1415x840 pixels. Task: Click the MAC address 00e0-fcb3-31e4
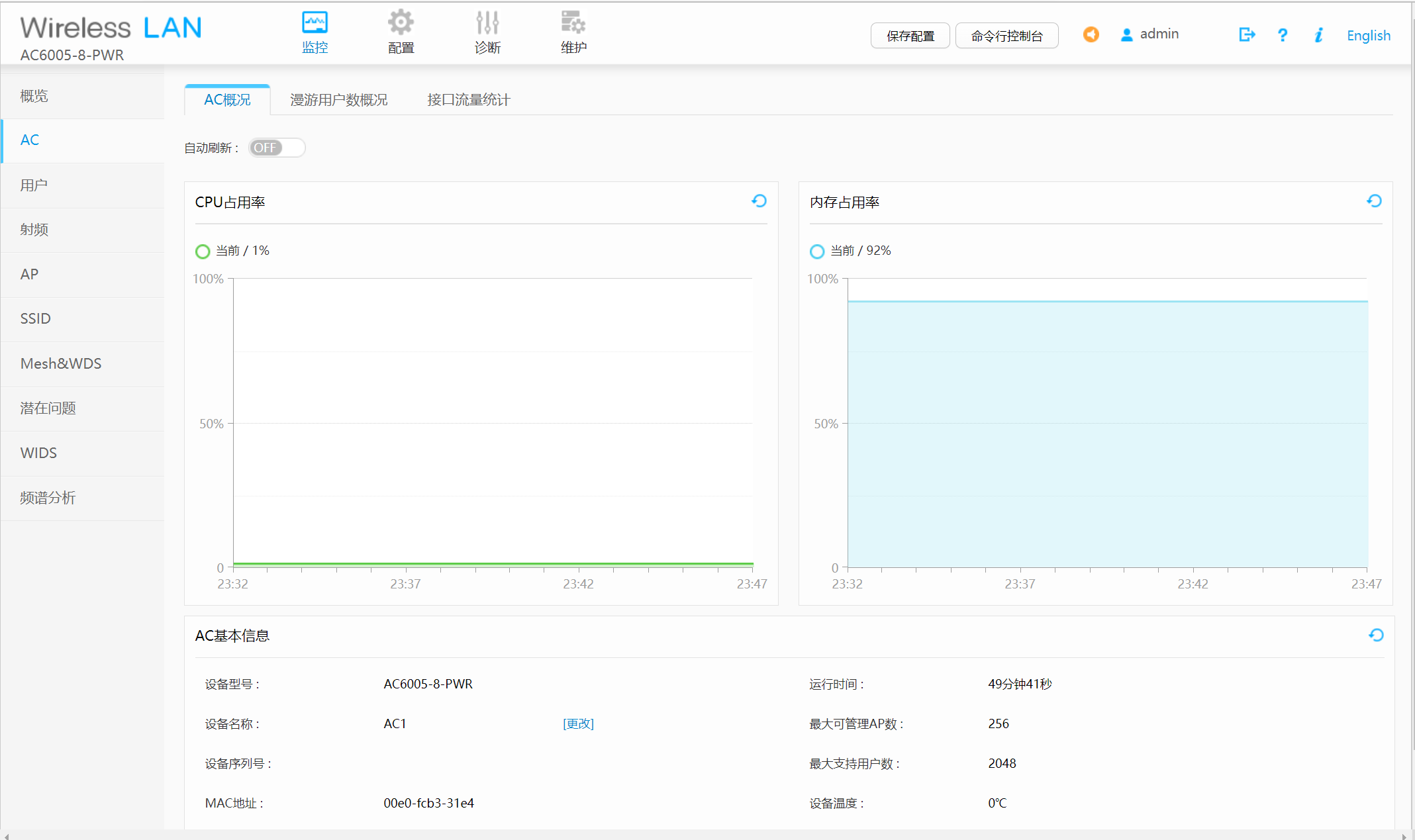click(x=429, y=803)
